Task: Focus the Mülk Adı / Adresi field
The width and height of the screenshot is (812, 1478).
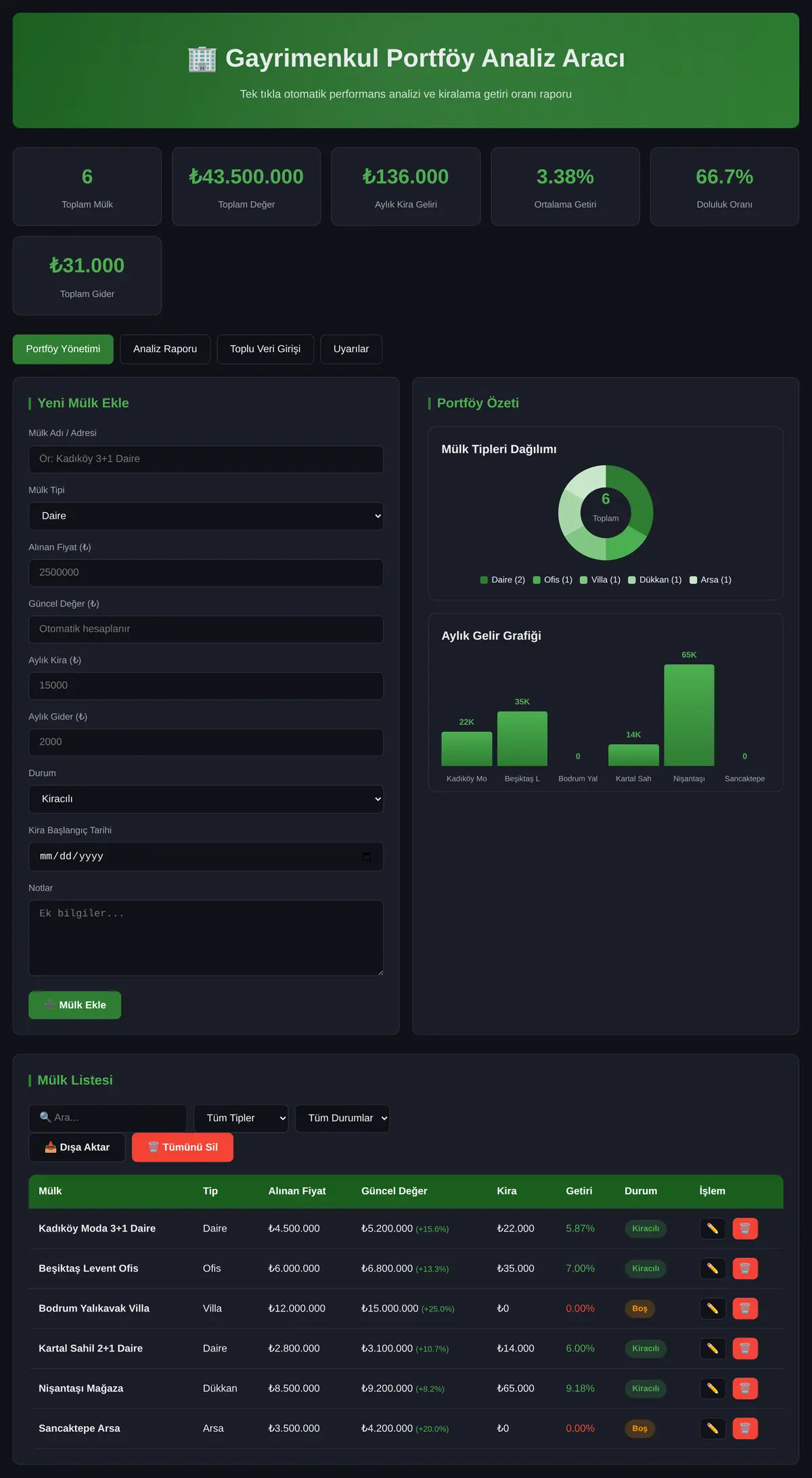Action: (x=206, y=459)
